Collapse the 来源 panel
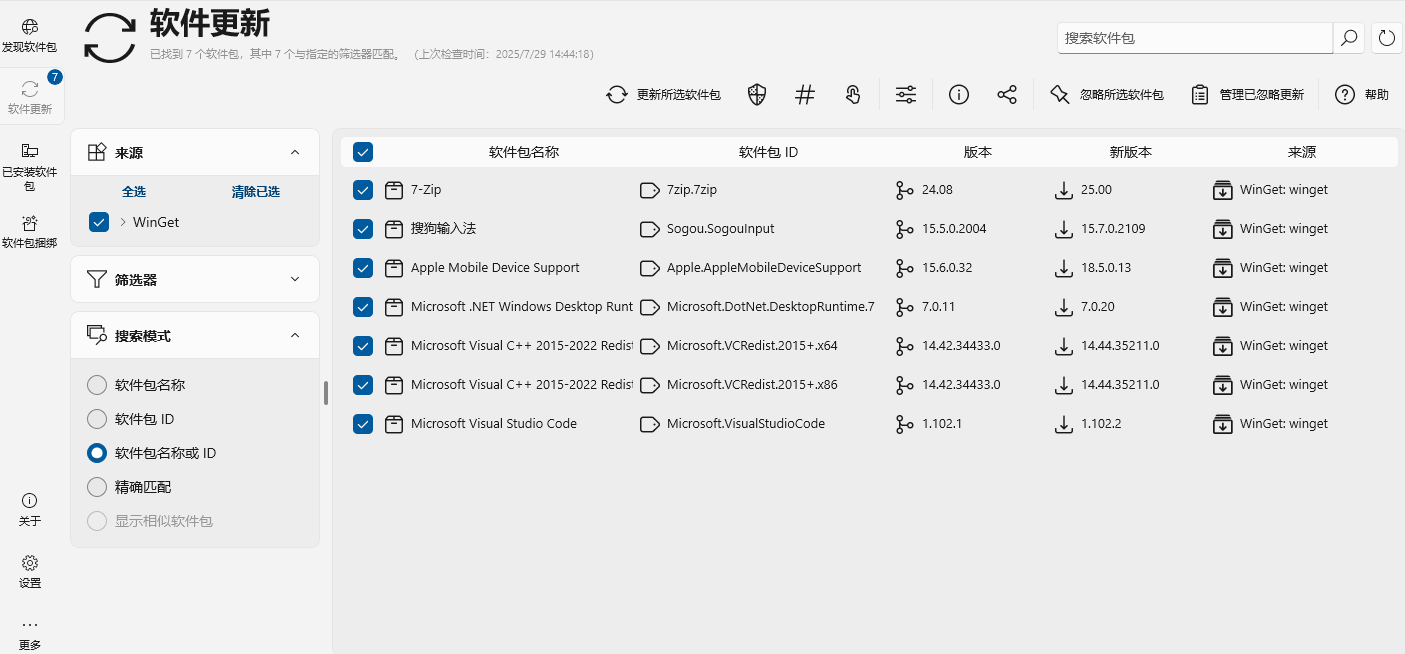The image size is (1405, 654). [295, 153]
